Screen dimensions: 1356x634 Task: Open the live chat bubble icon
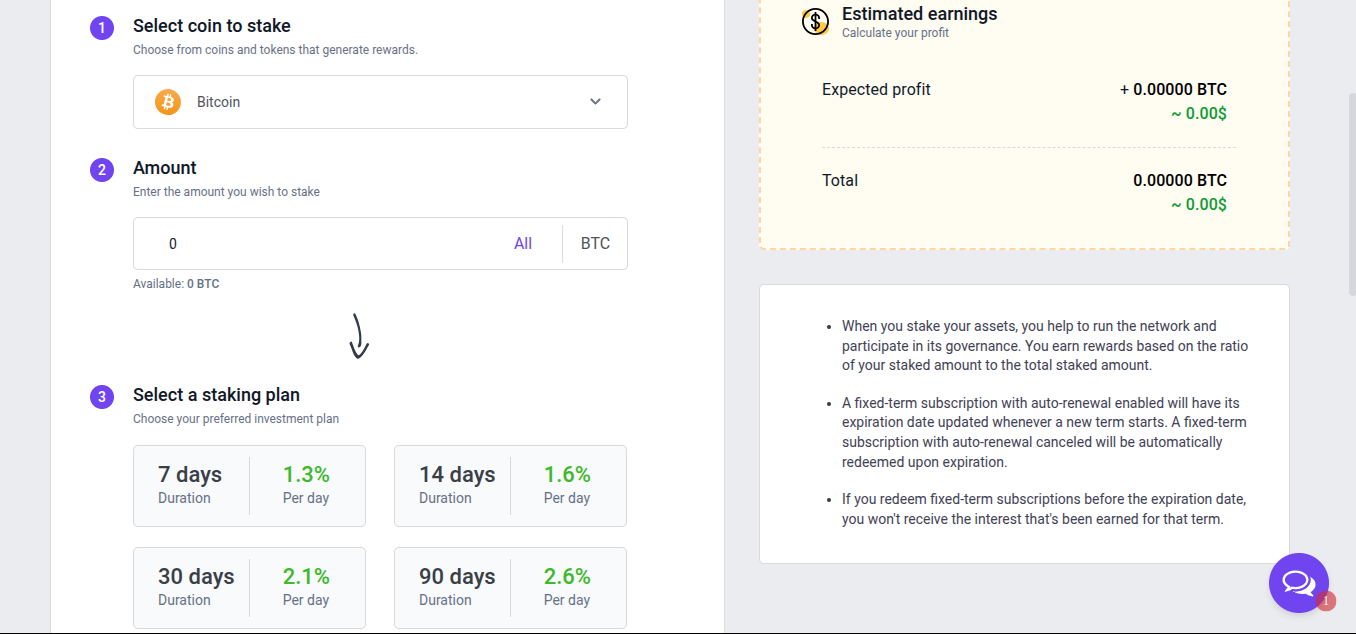1298,582
